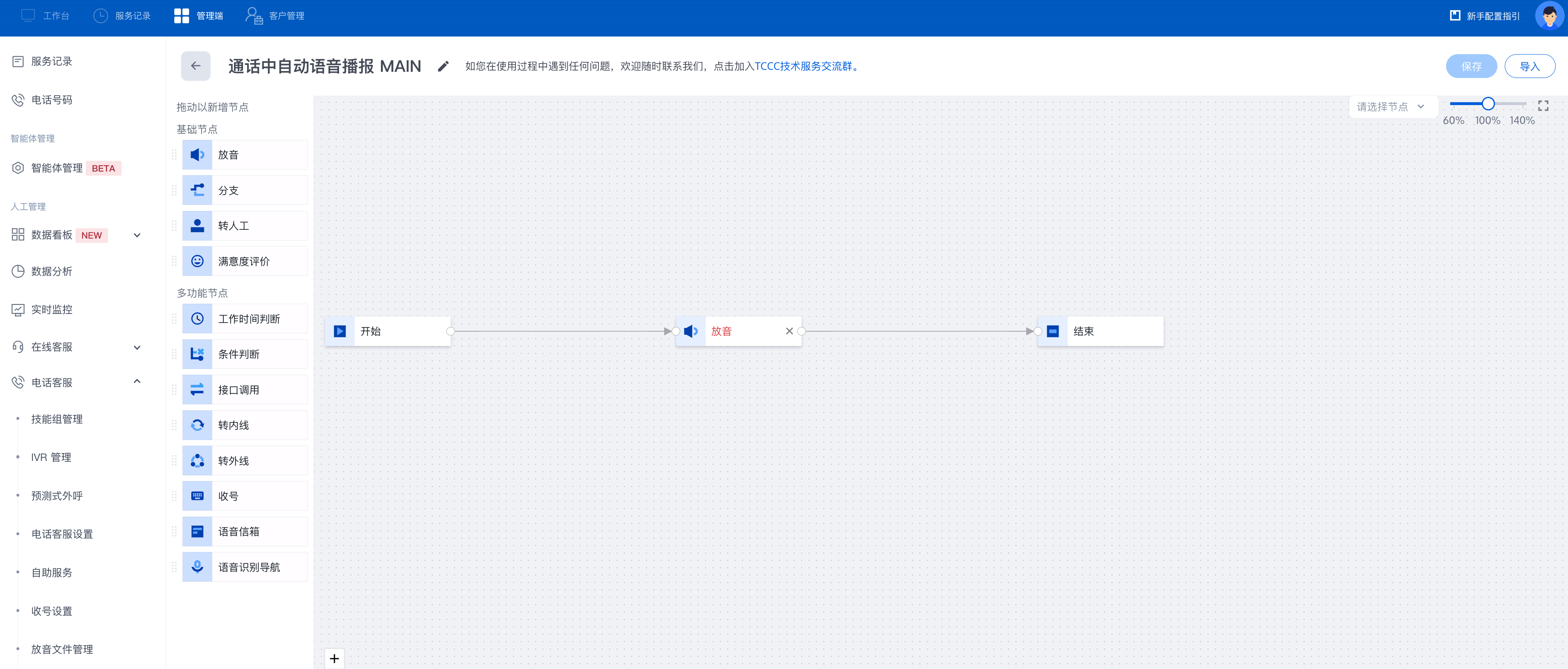Screen dimensions: 1568x669
Task: Select the 转人工 agent node icon
Action: 197,226
